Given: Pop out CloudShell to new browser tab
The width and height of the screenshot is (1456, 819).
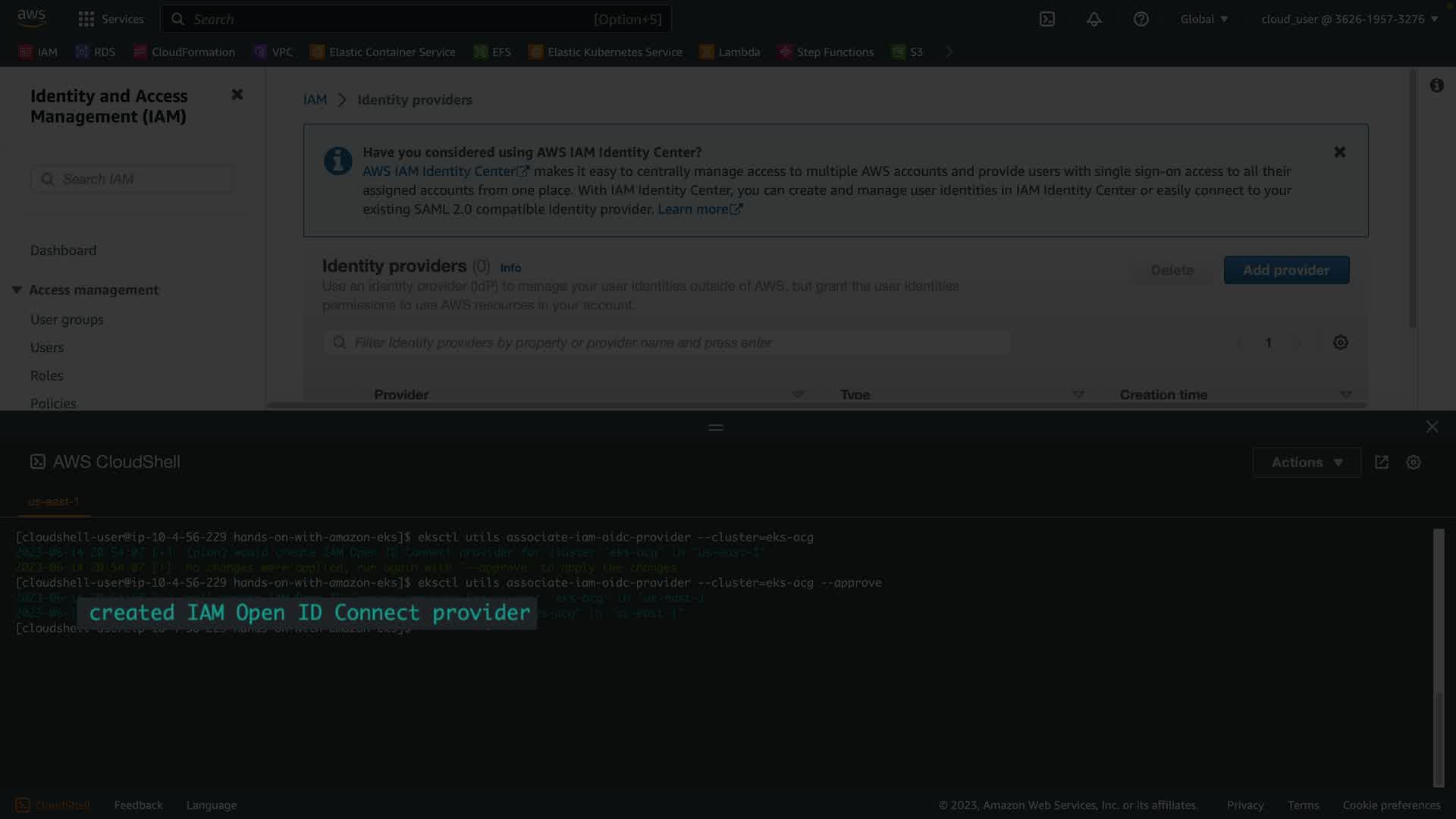Looking at the screenshot, I should 1381,463.
